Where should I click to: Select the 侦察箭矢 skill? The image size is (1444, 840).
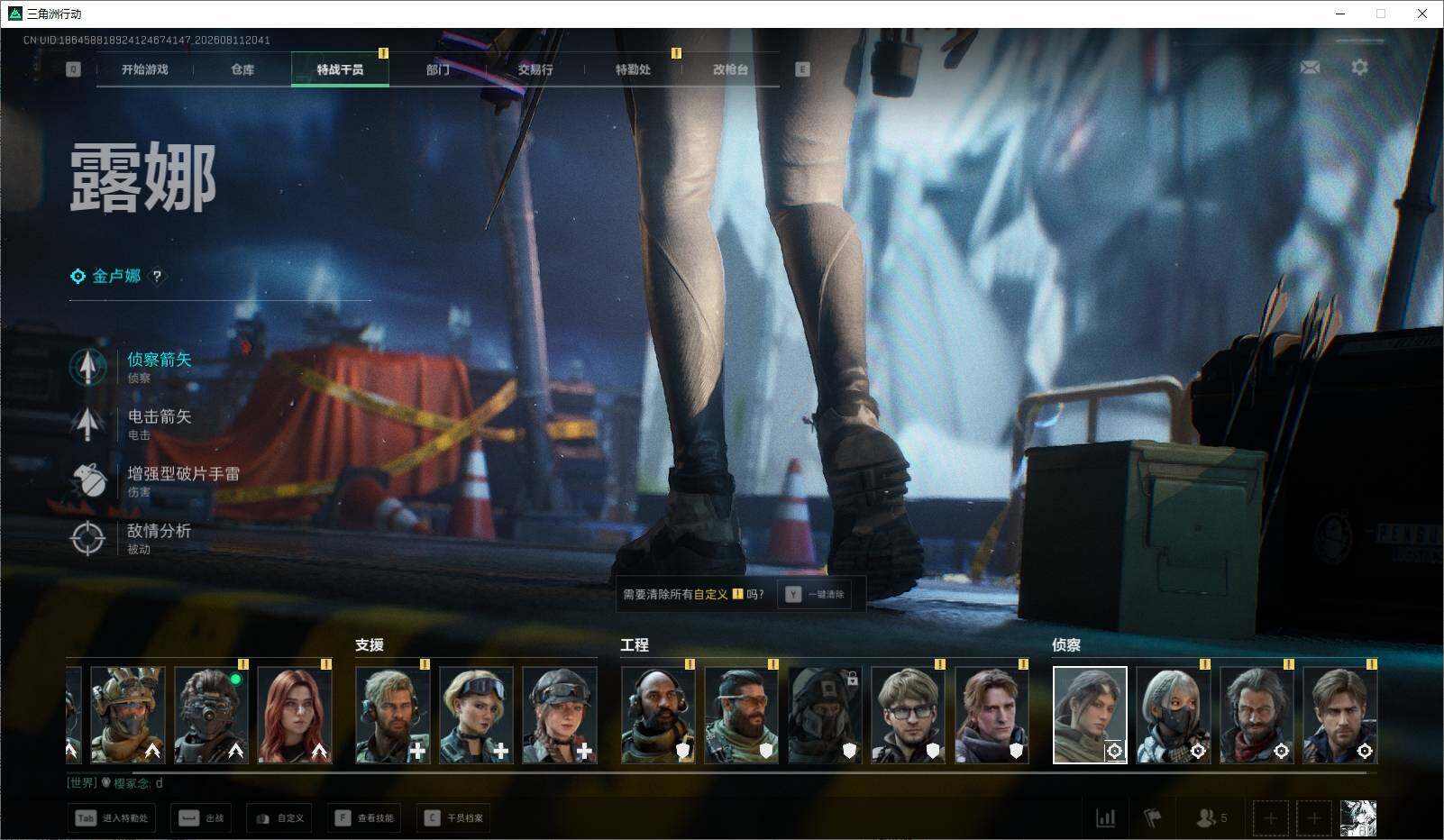coord(131,367)
